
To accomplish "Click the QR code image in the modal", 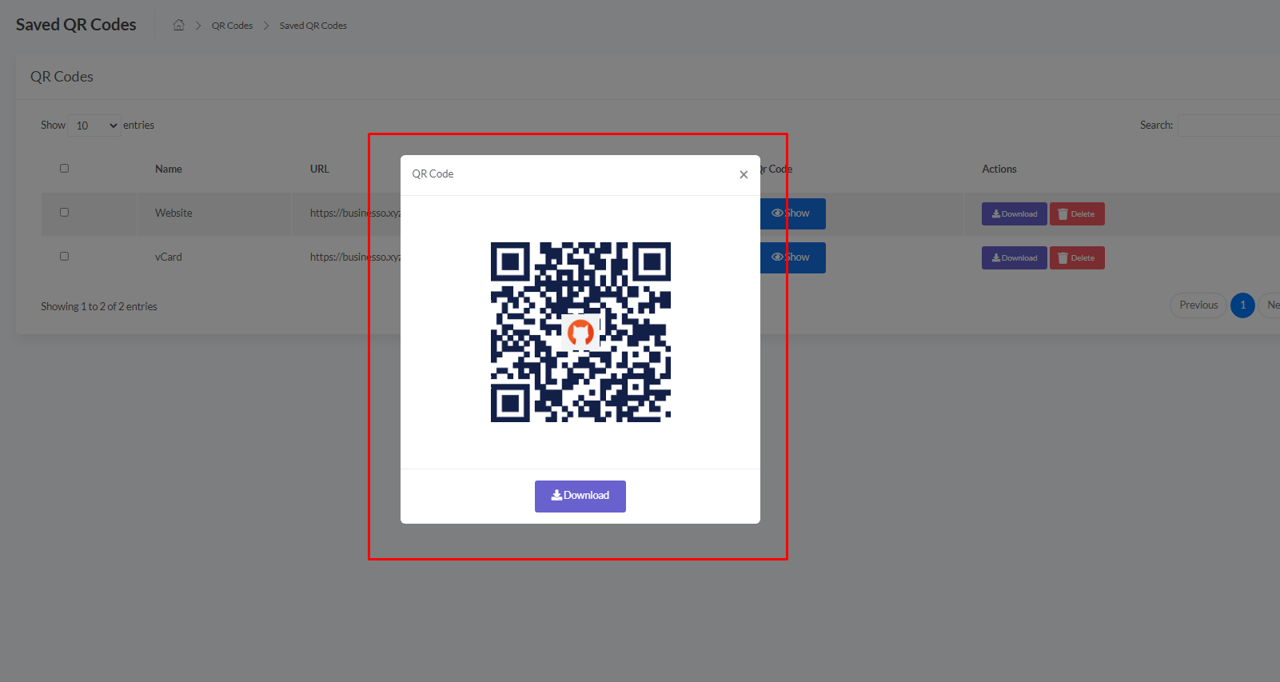I will pos(581,332).
